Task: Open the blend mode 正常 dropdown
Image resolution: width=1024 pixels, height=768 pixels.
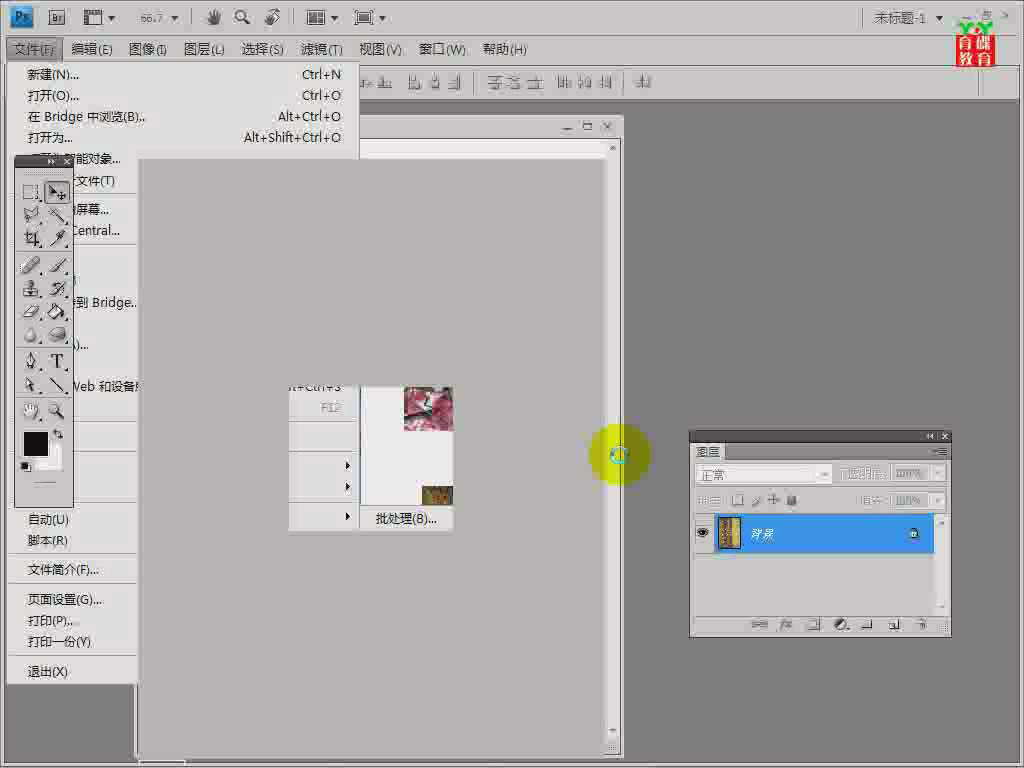Action: (763, 474)
